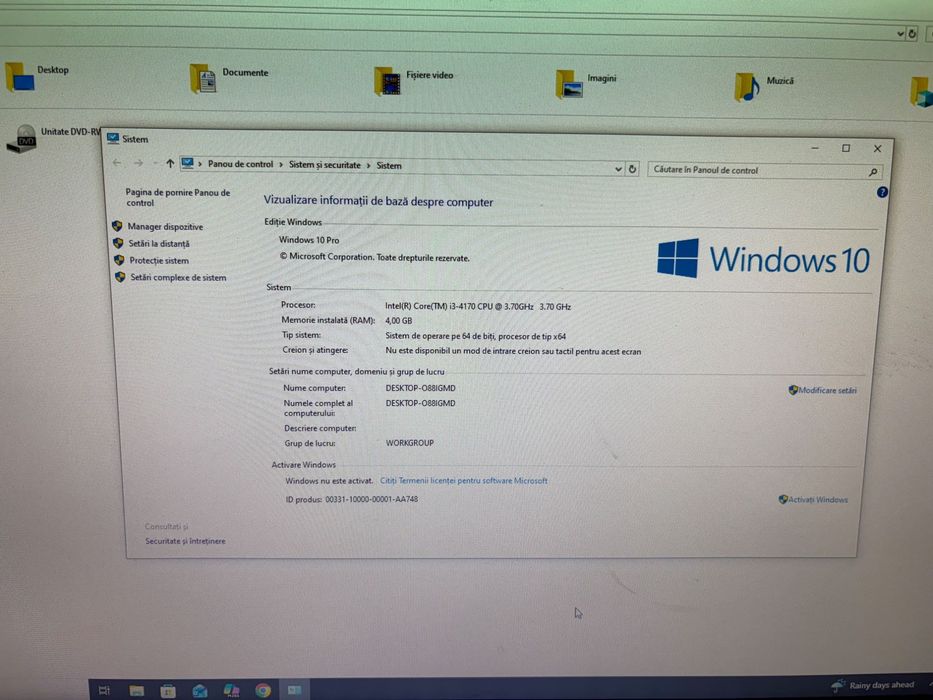Click the Explorer window refresh button
Viewport: 933px width, 700px height.
912,34
